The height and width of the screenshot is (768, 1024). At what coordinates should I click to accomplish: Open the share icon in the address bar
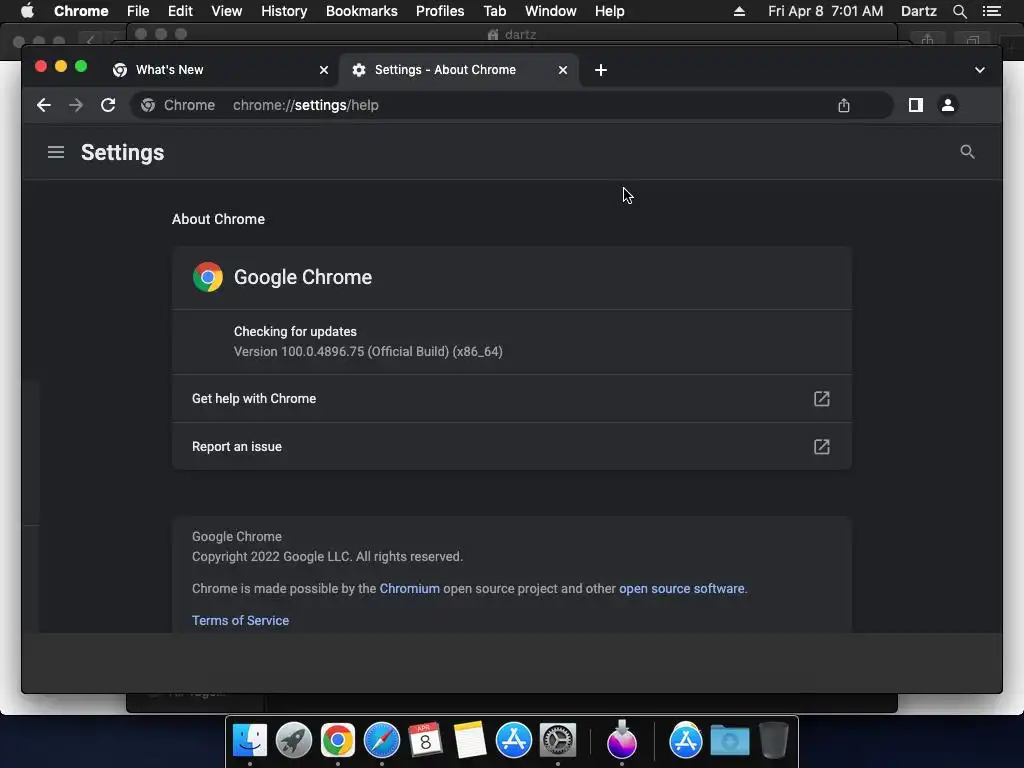click(844, 105)
